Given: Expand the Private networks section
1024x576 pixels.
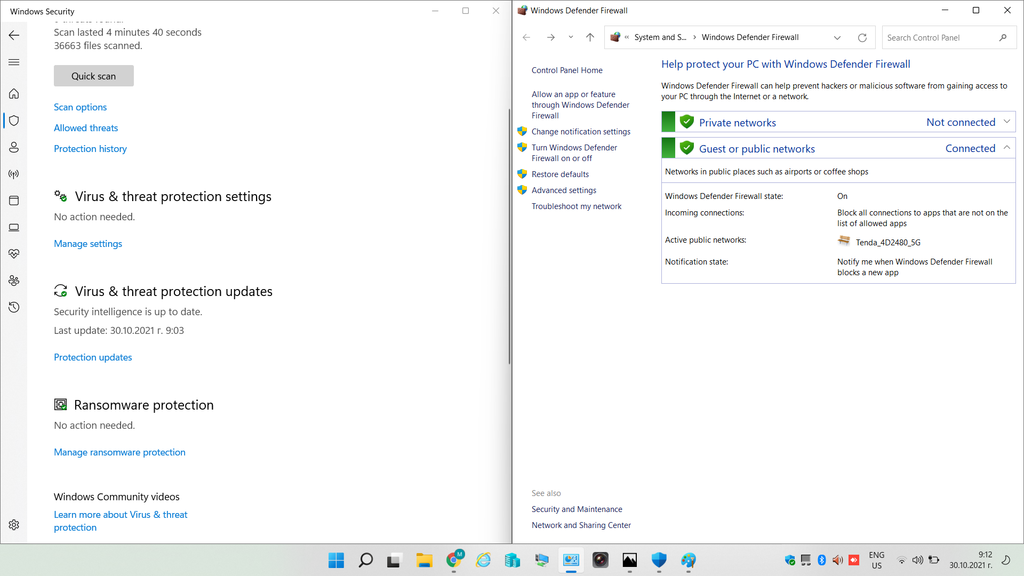Looking at the screenshot, I should [1006, 122].
